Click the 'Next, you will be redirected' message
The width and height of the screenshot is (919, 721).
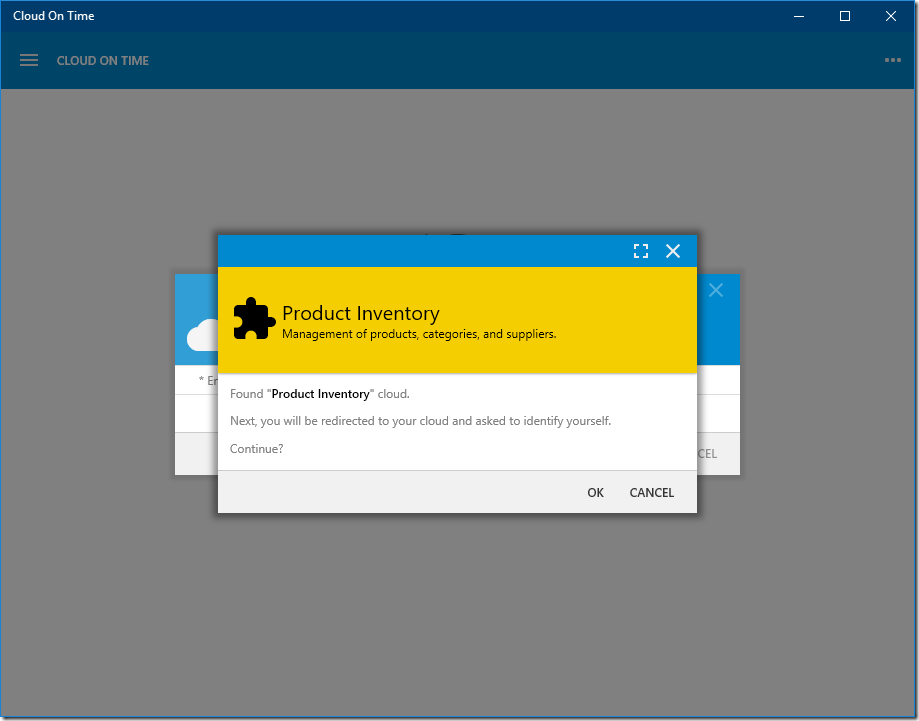[420, 421]
